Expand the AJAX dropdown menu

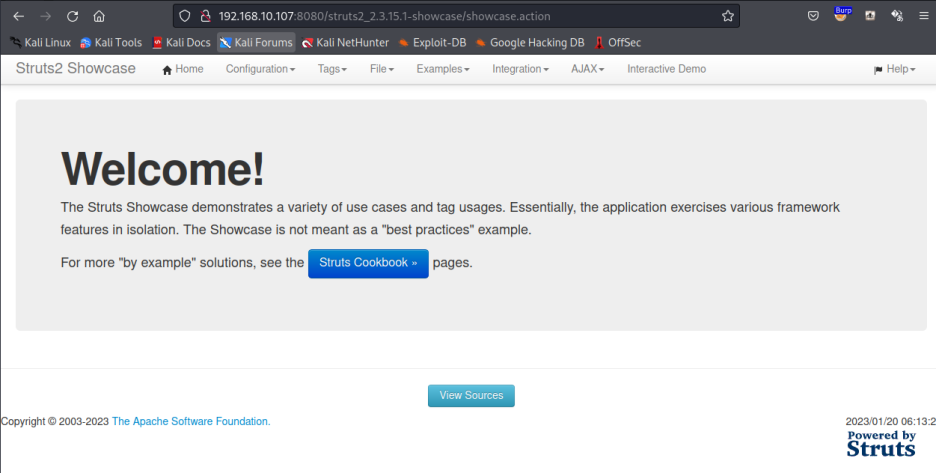[x=587, y=69]
